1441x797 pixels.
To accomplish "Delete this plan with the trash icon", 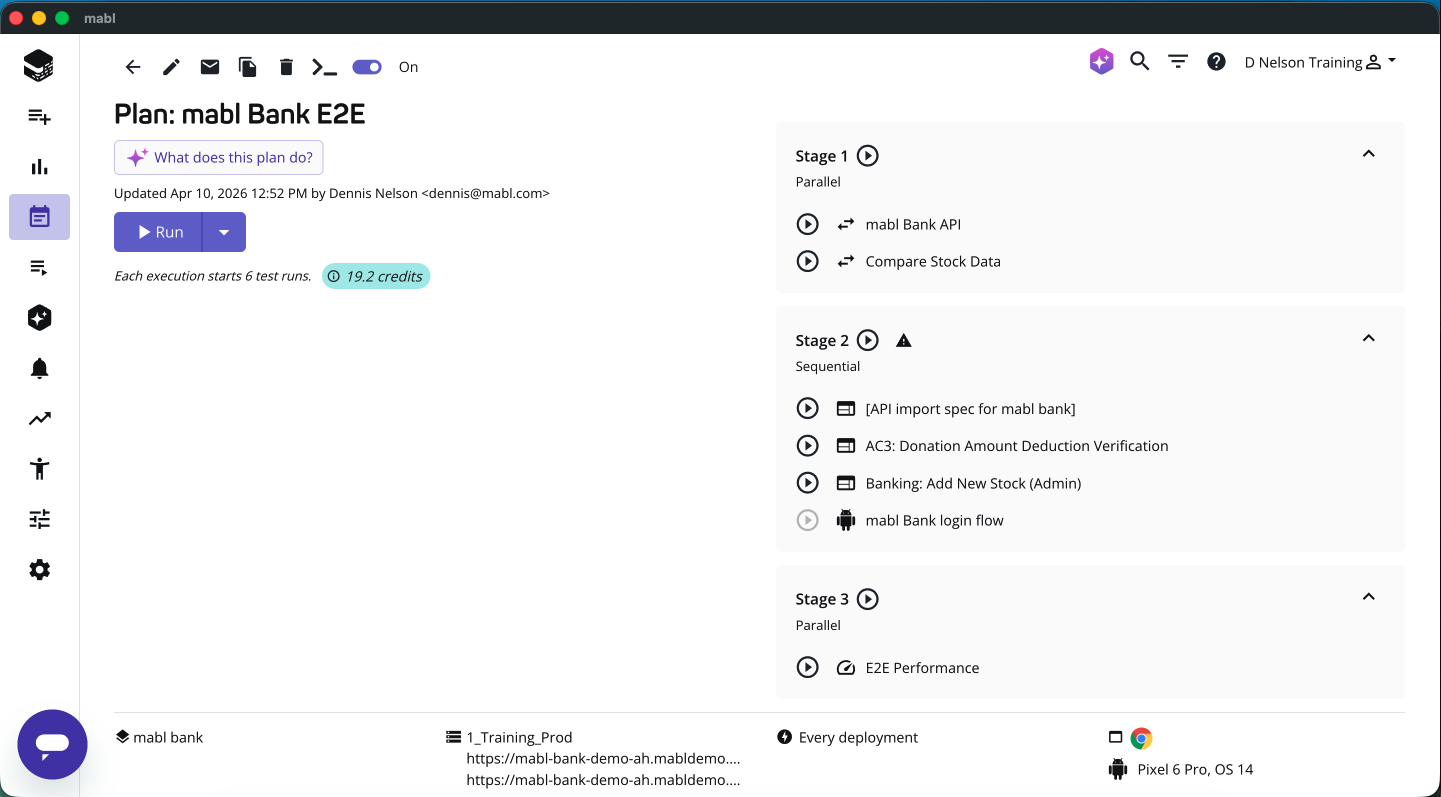I will coord(286,66).
